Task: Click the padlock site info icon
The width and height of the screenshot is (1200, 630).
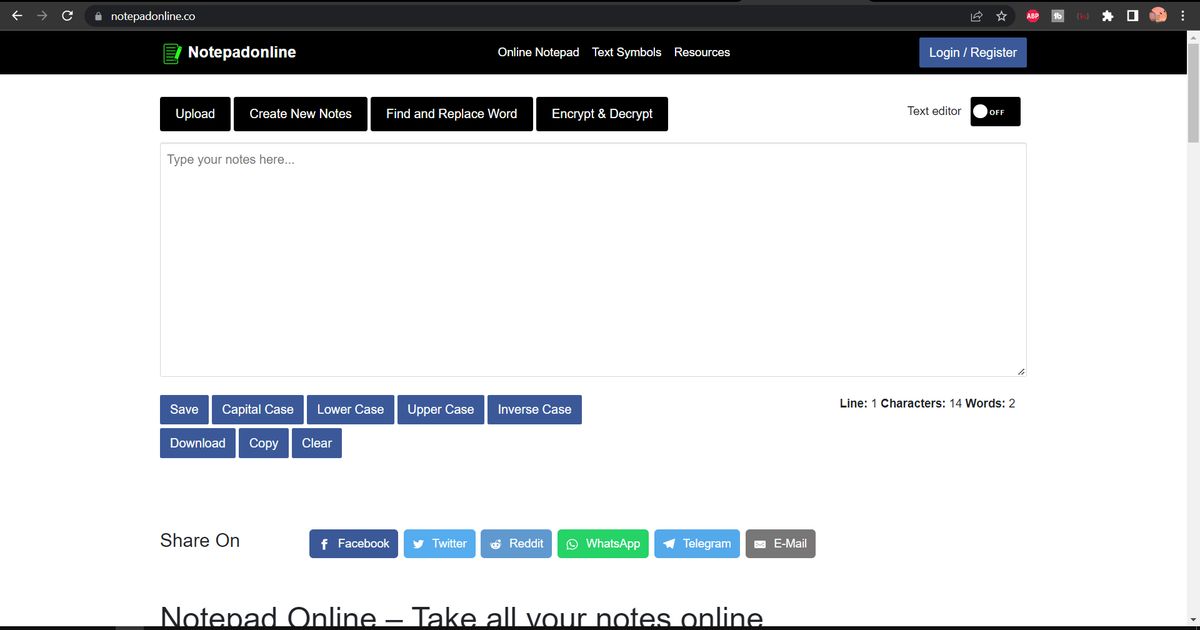Action: [x=98, y=16]
